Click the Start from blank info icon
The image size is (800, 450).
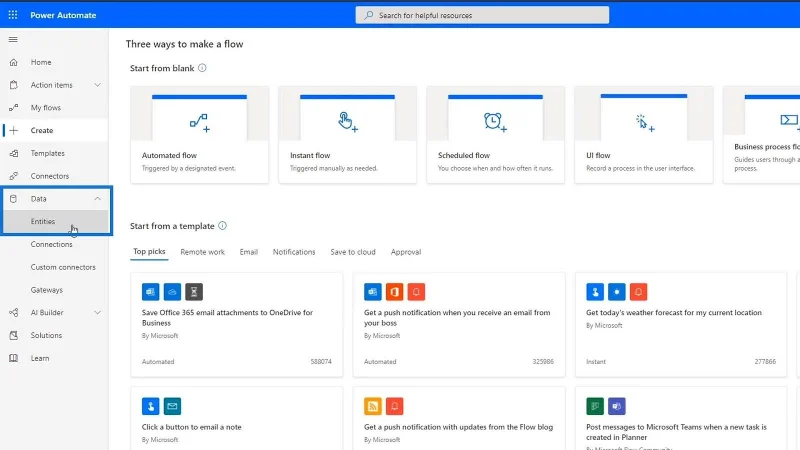click(x=202, y=68)
